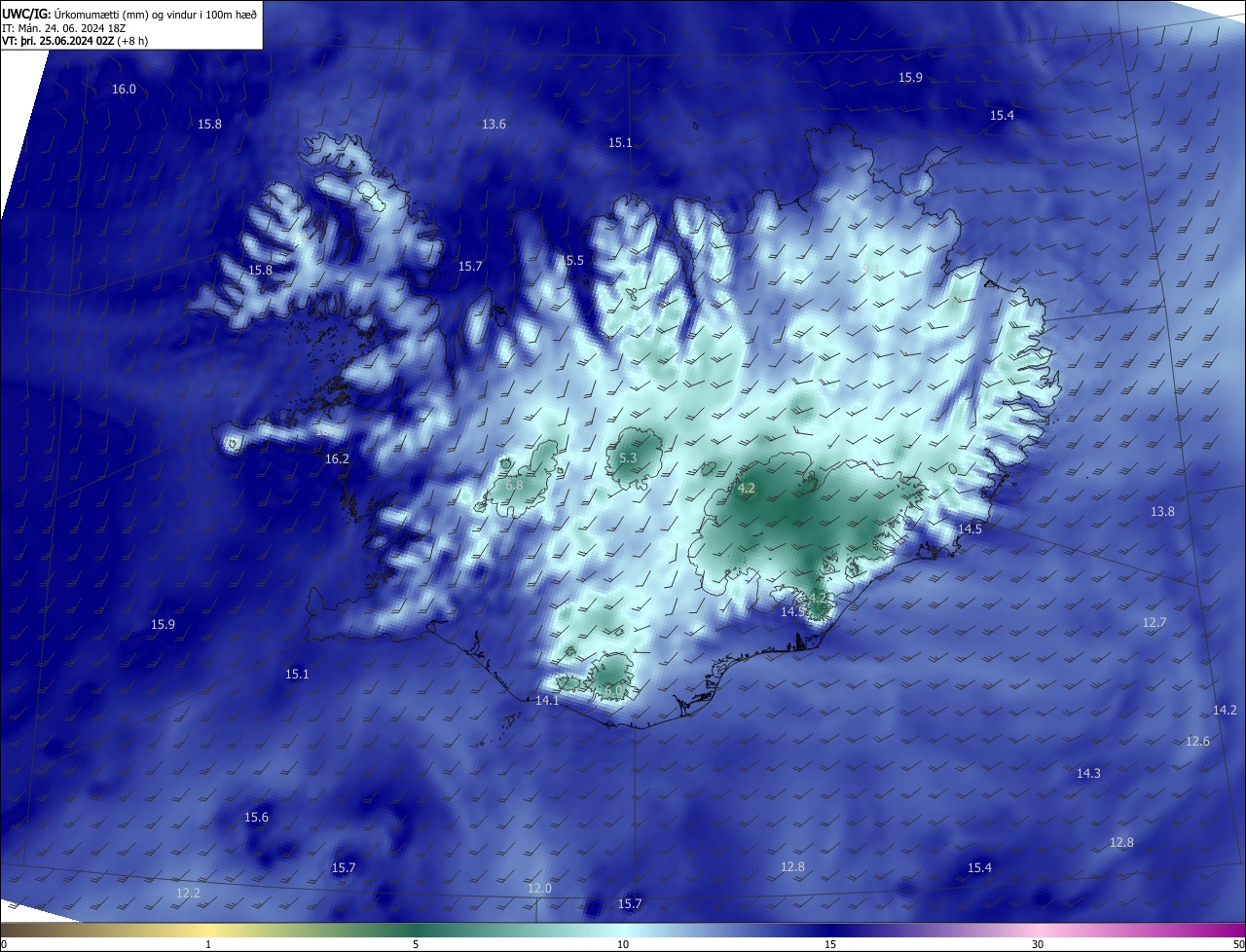Click the color scale tick label '30'
Viewport: 1246px width, 952px height.
1038,944
